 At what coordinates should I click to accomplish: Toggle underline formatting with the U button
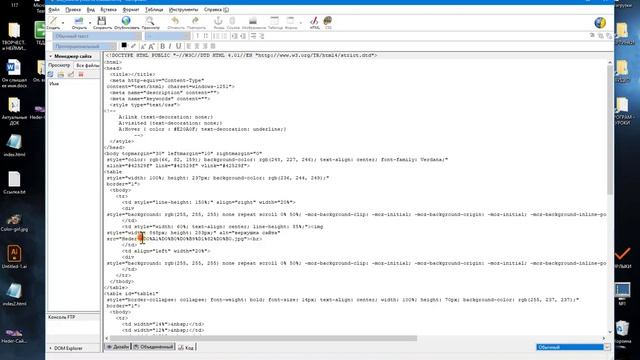tap(178, 46)
